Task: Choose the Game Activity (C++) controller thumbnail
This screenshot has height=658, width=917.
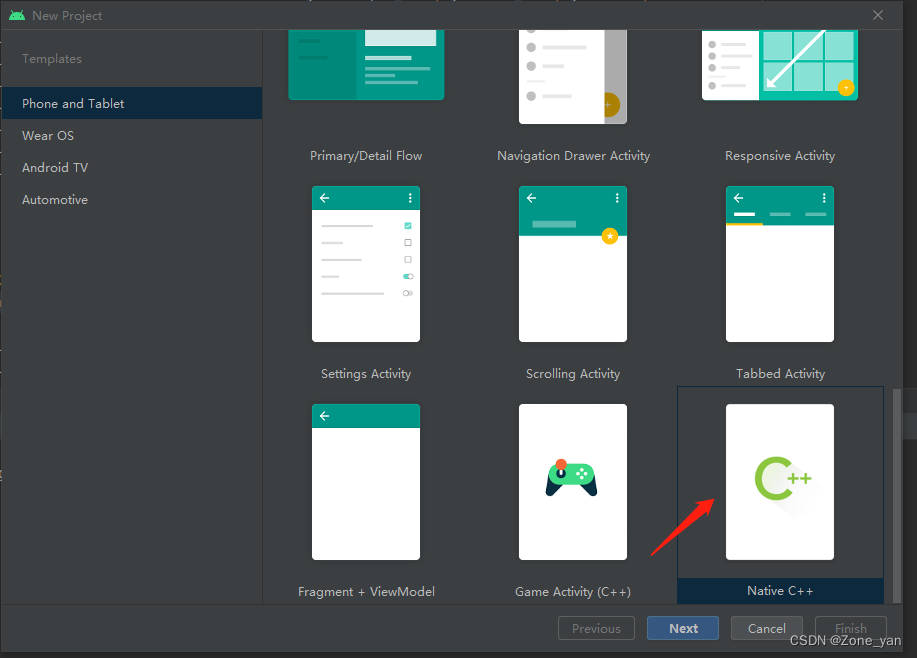Action: point(573,481)
